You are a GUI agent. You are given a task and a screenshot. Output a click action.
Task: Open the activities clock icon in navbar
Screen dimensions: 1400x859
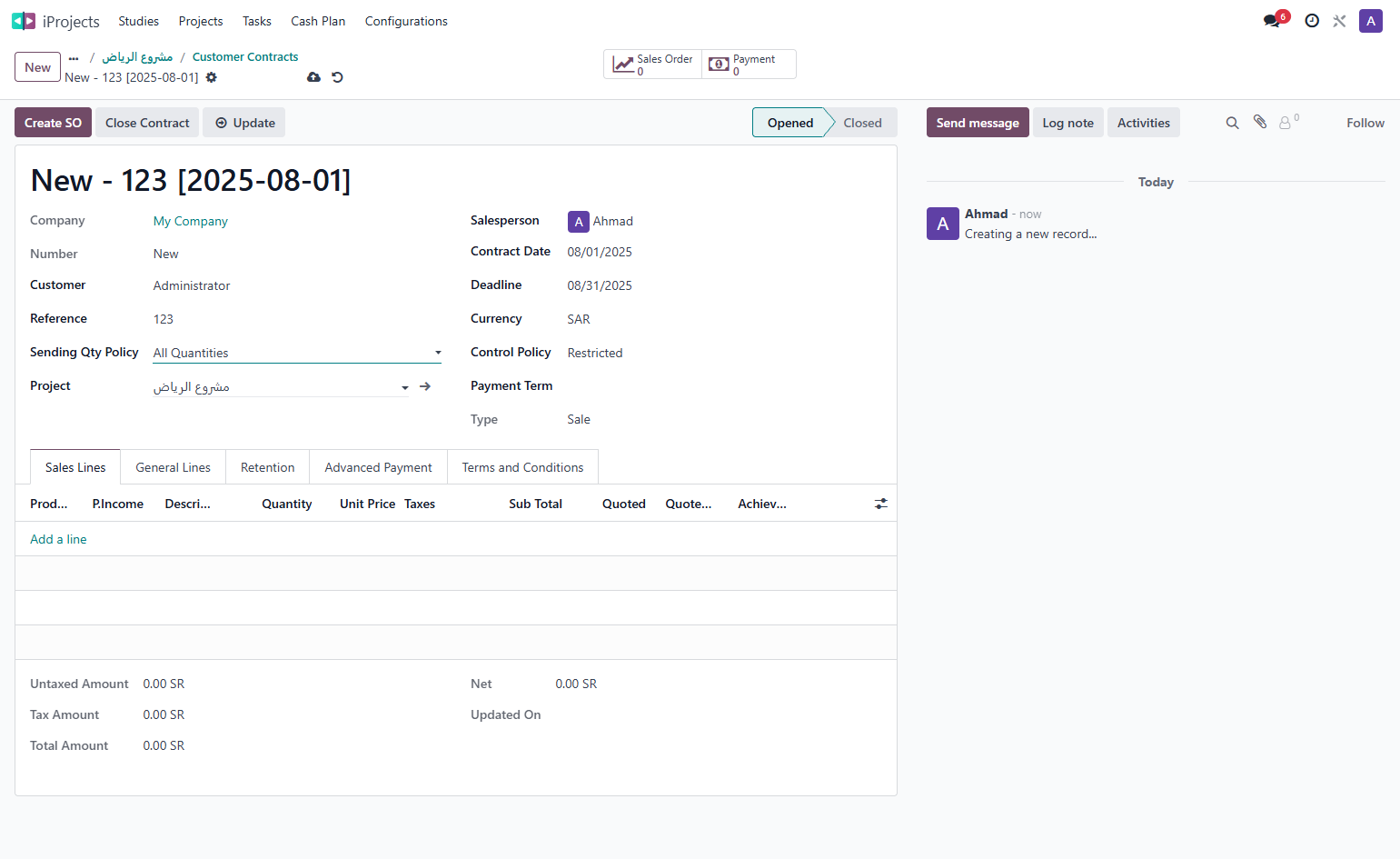(1312, 21)
